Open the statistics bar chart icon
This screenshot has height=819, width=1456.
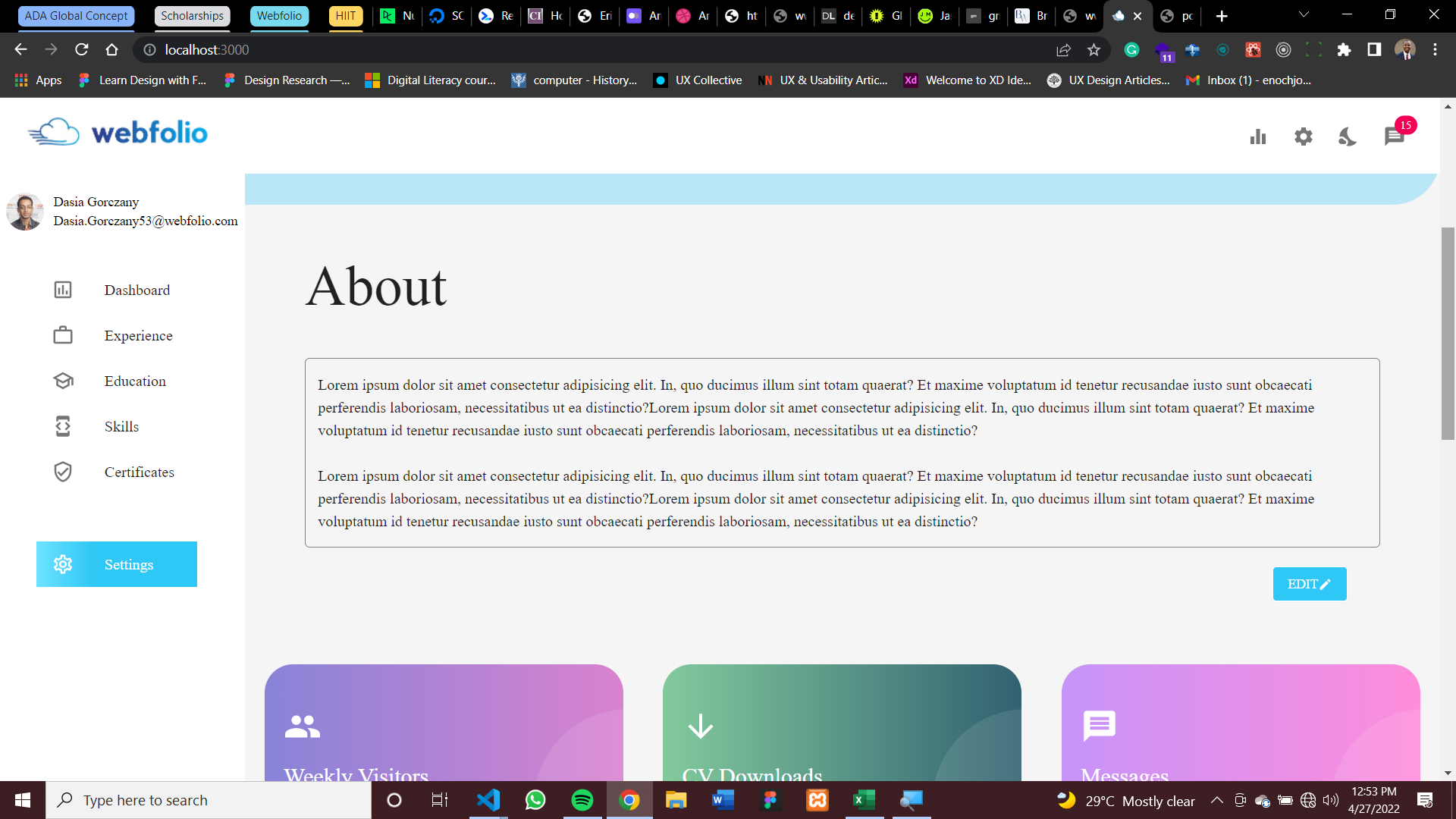click(x=1258, y=136)
